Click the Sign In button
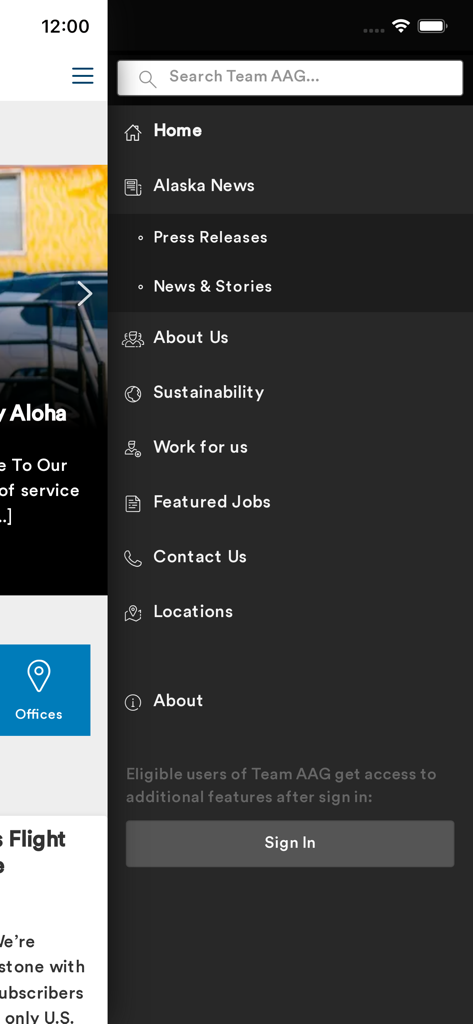The image size is (473, 1024). [290, 843]
